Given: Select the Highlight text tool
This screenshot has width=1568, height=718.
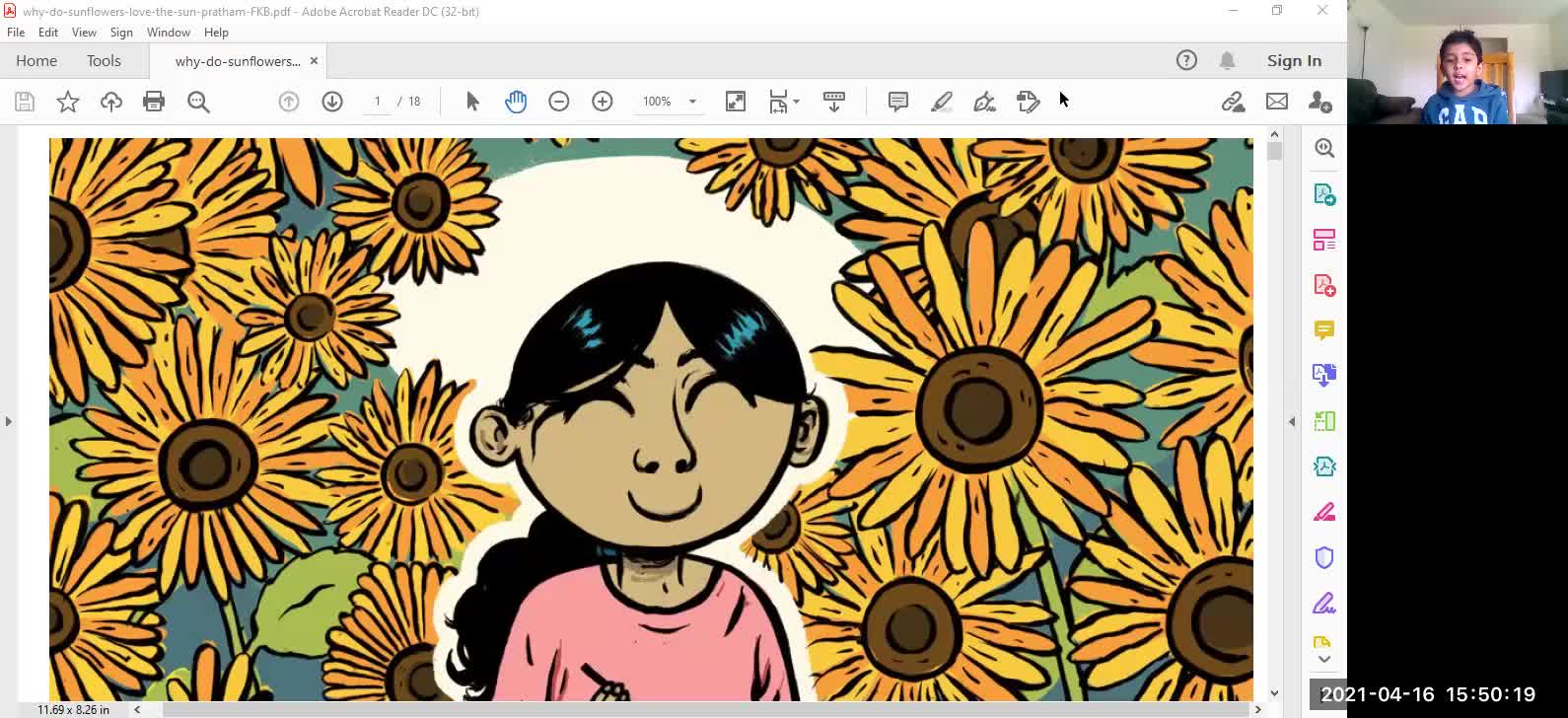Looking at the screenshot, I should point(942,102).
